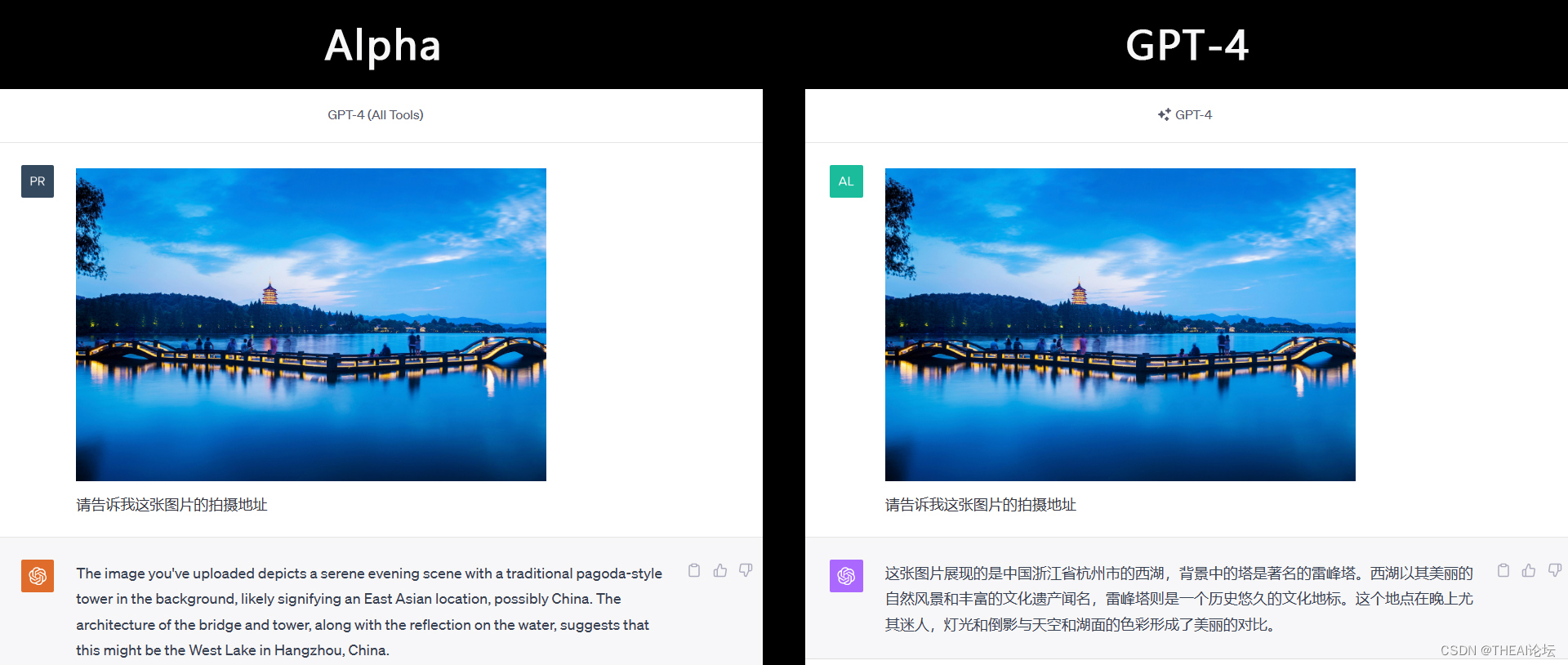Click the PR user avatar
1568x665 pixels.
[x=38, y=181]
